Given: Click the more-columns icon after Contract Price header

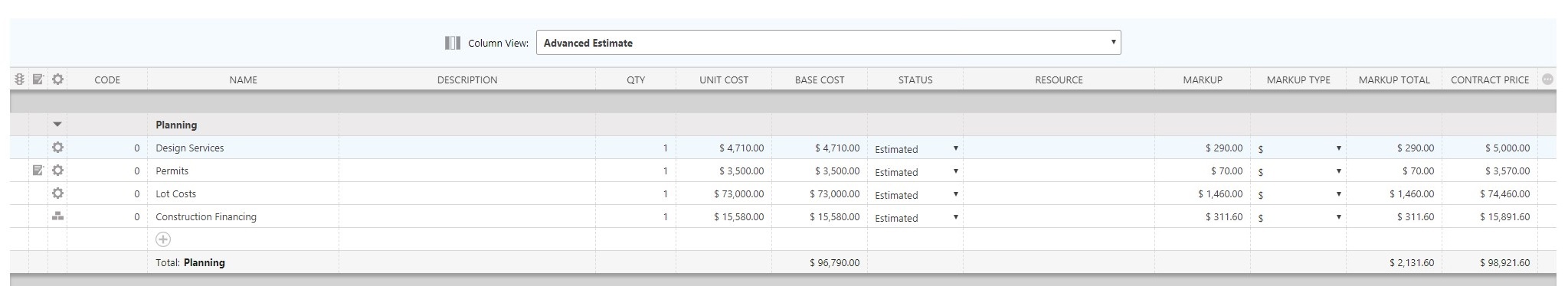Looking at the screenshot, I should click(x=1547, y=80).
